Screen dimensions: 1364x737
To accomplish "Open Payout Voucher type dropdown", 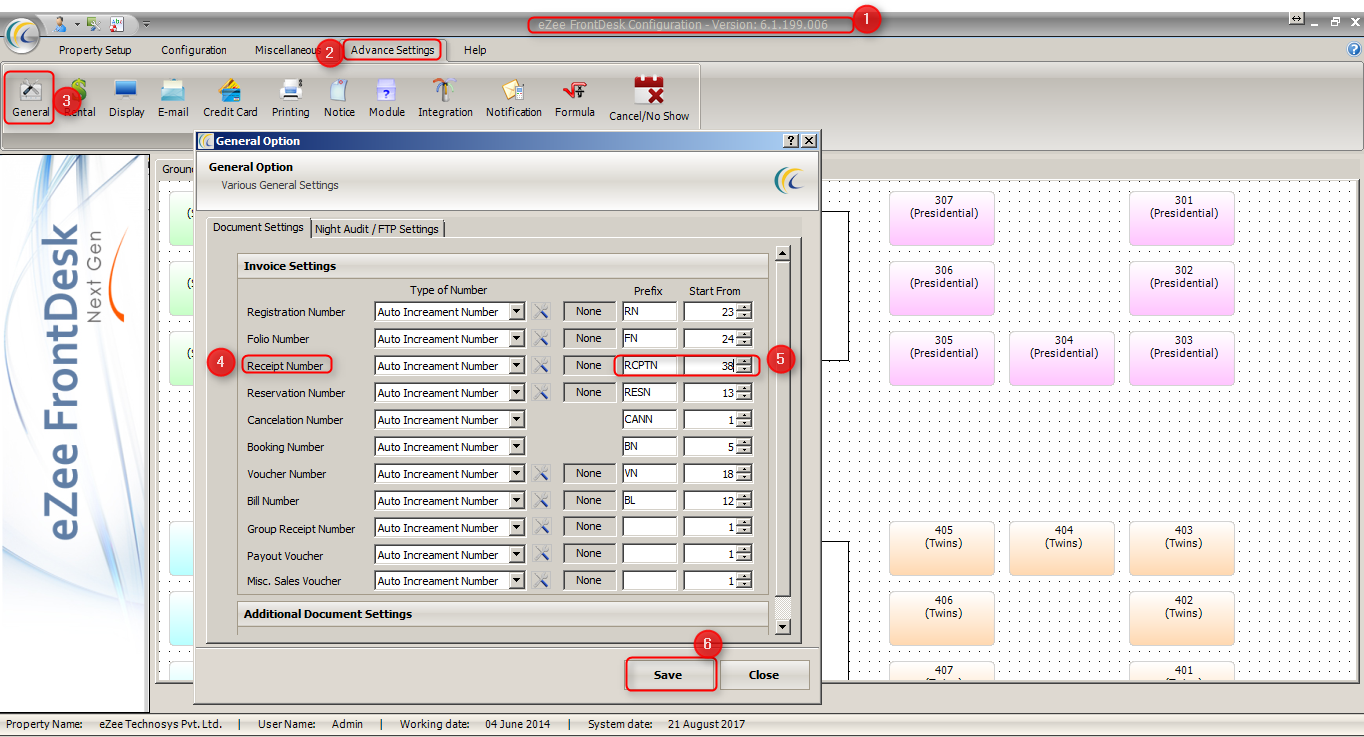I will pyautogui.click(x=516, y=555).
